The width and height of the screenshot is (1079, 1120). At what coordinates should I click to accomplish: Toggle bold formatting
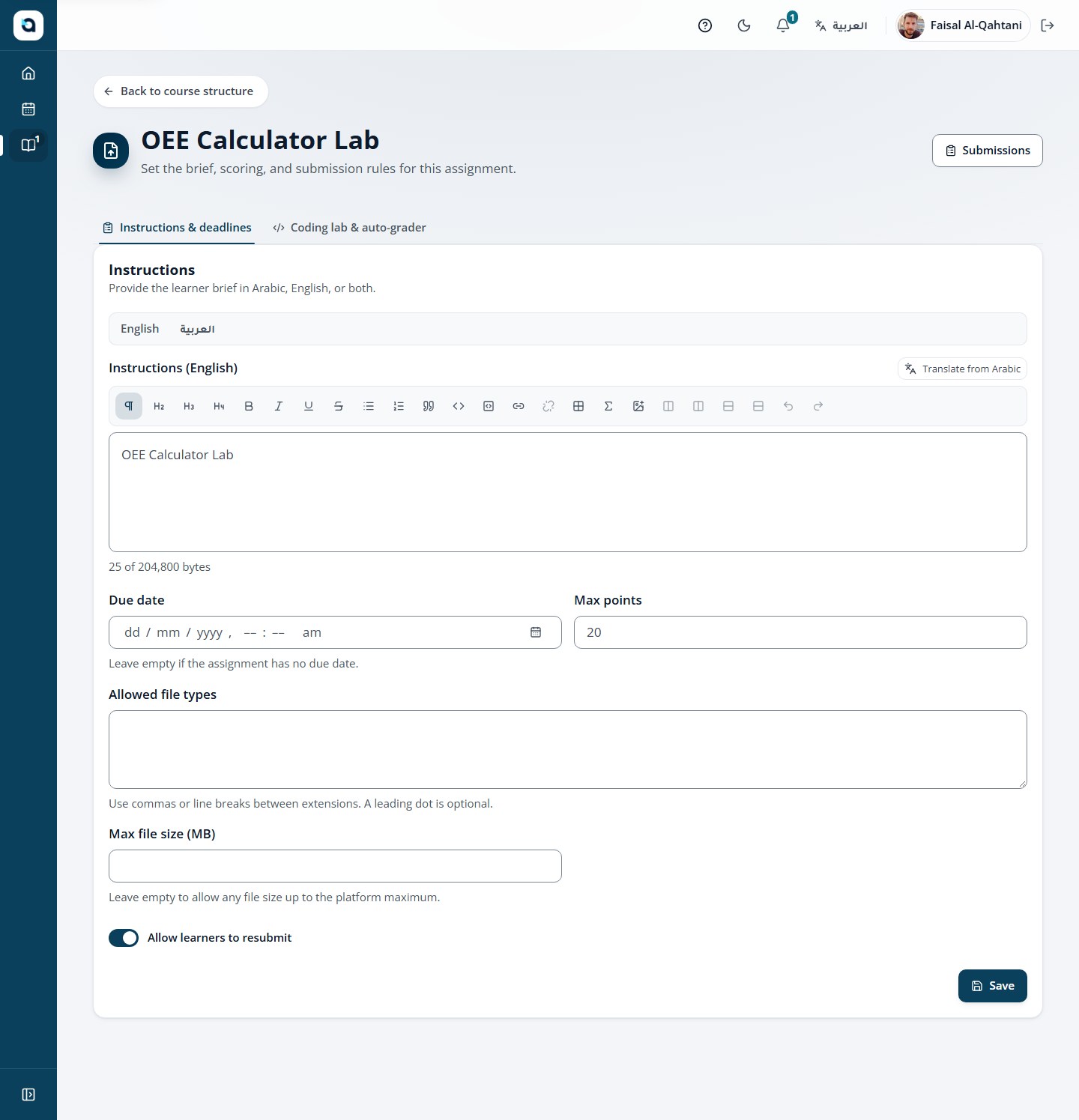pos(249,406)
